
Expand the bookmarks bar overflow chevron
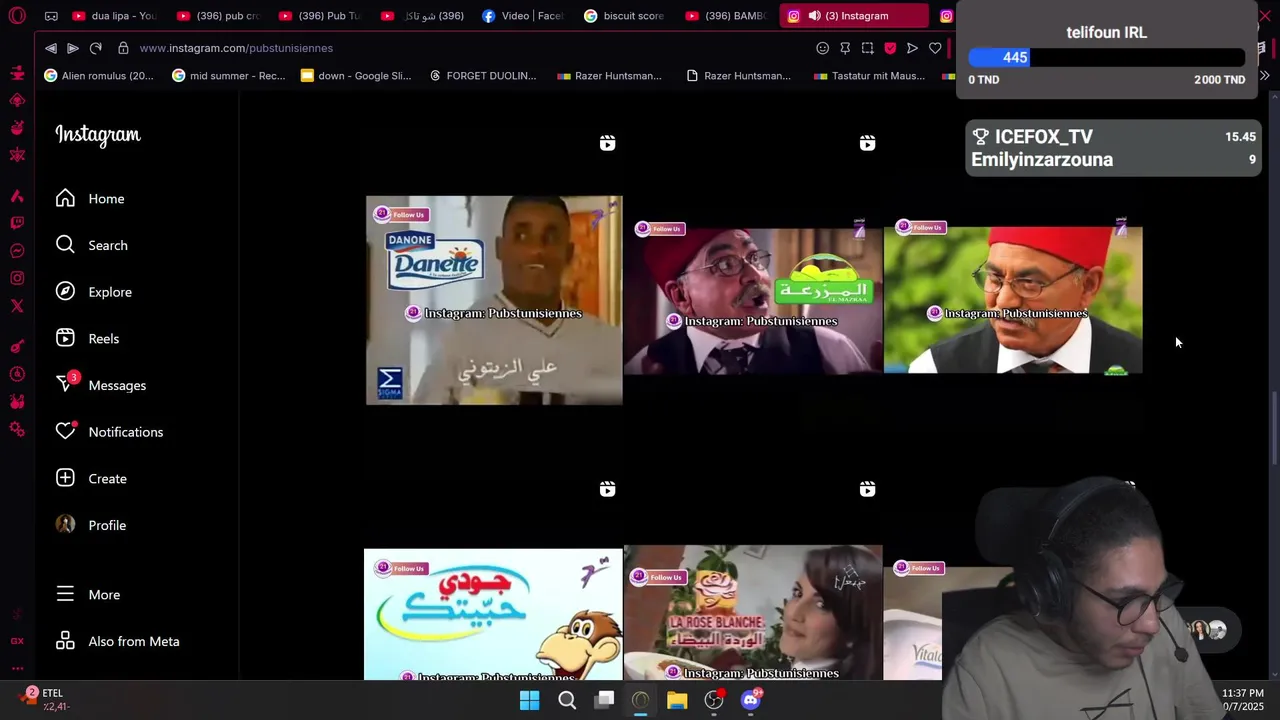point(1265,75)
